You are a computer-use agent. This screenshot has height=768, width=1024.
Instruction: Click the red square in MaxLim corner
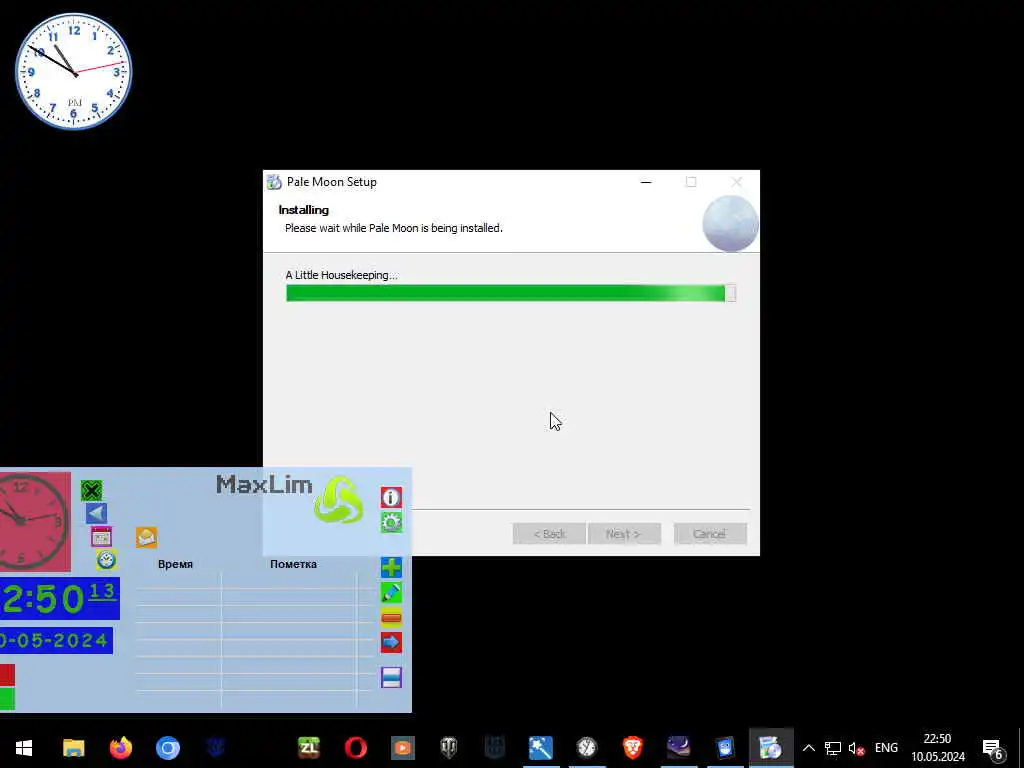coord(7,675)
